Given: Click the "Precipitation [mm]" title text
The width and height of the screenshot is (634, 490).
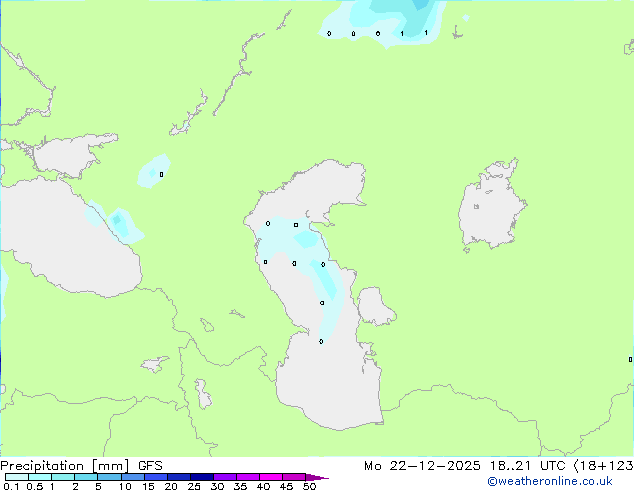Looking at the screenshot, I should click(x=64, y=466).
